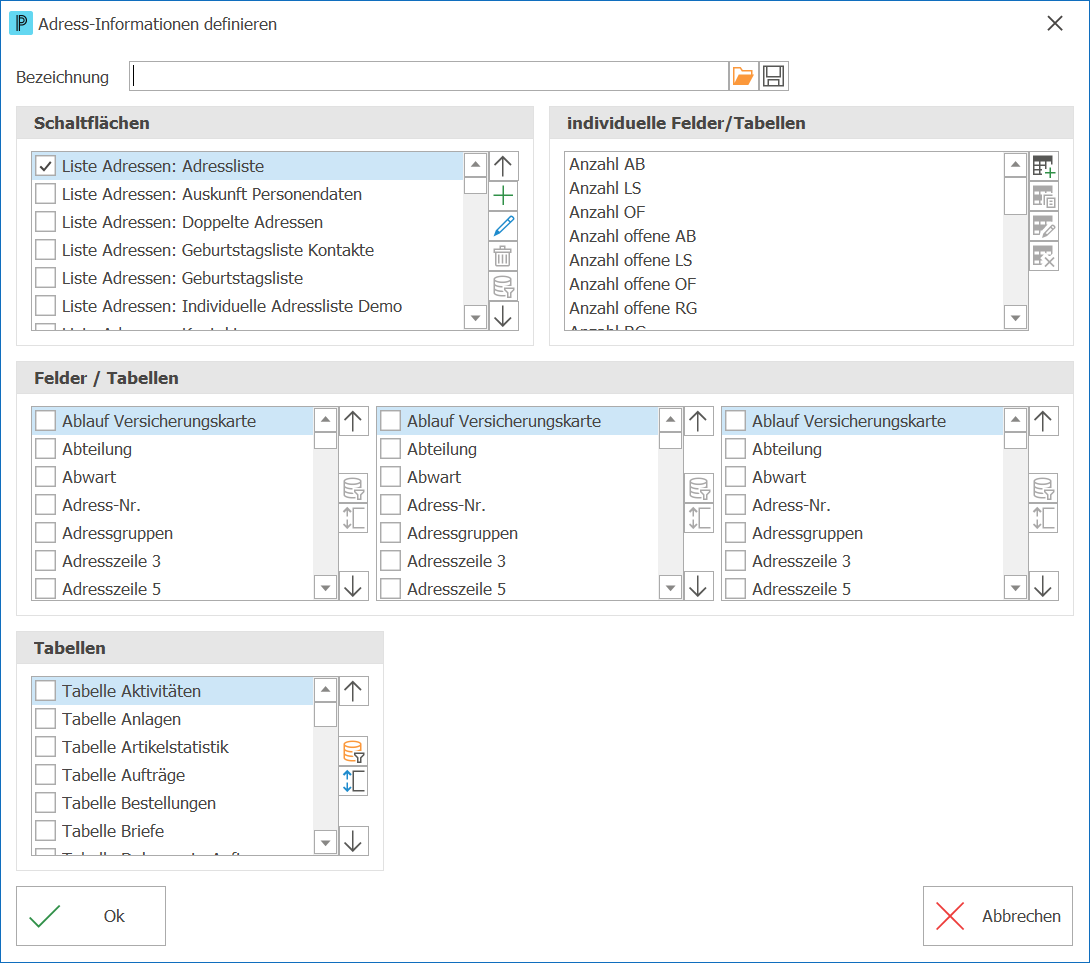
Task: Close the Adress-Informationen definieren dialog
Action: 1055,24
